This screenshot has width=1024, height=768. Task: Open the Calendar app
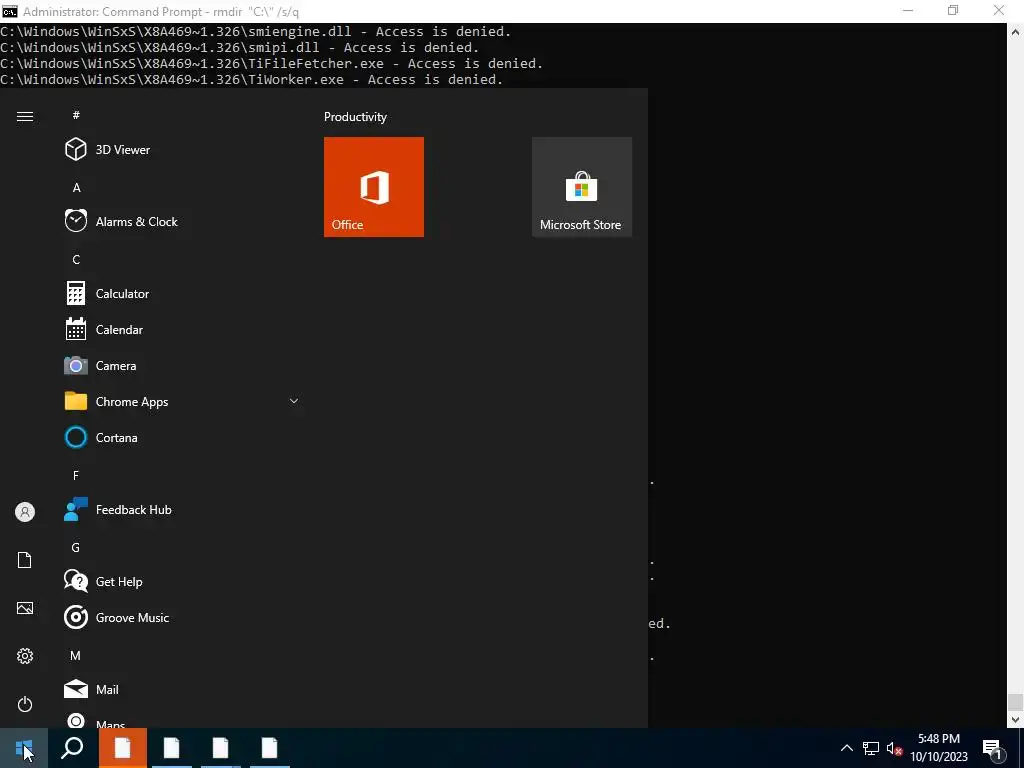182,330
